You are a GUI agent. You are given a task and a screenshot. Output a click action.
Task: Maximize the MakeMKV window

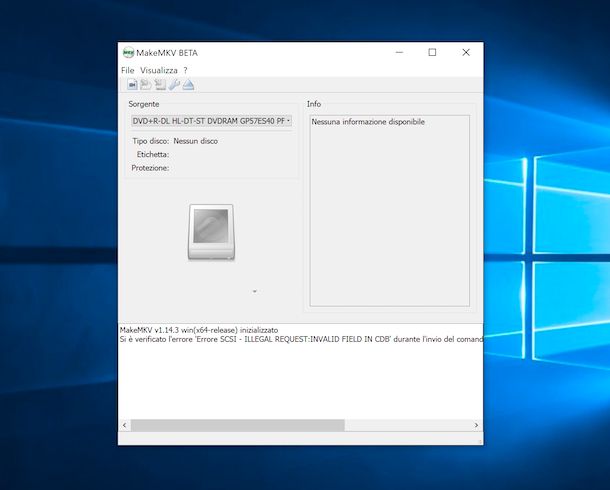pyautogui.click(x=432, y=52)
